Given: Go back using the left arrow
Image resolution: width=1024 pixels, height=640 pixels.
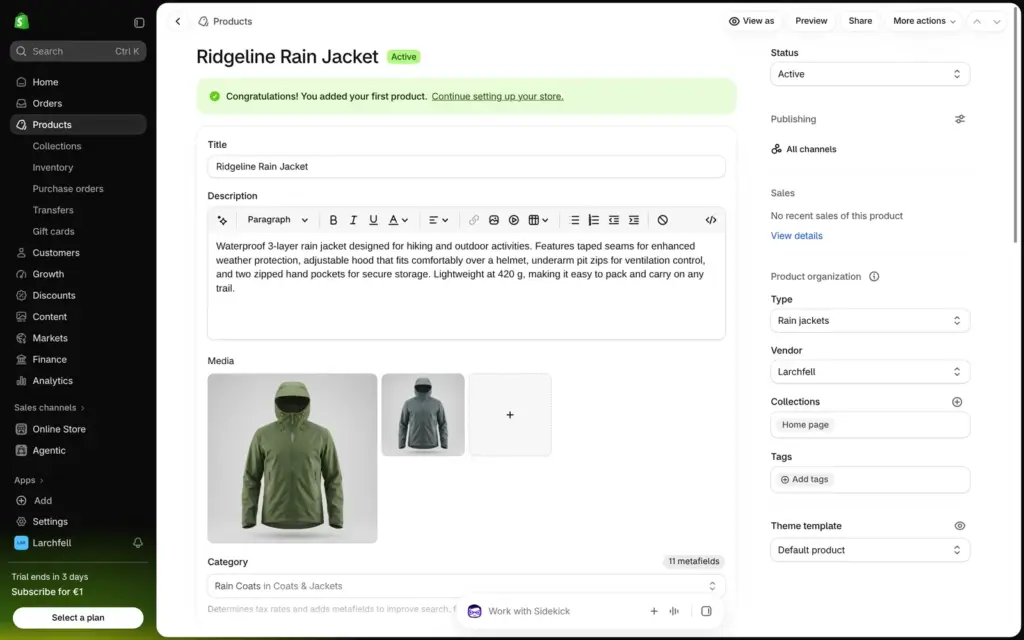Looking at the screenshot, I should [178, 22].
